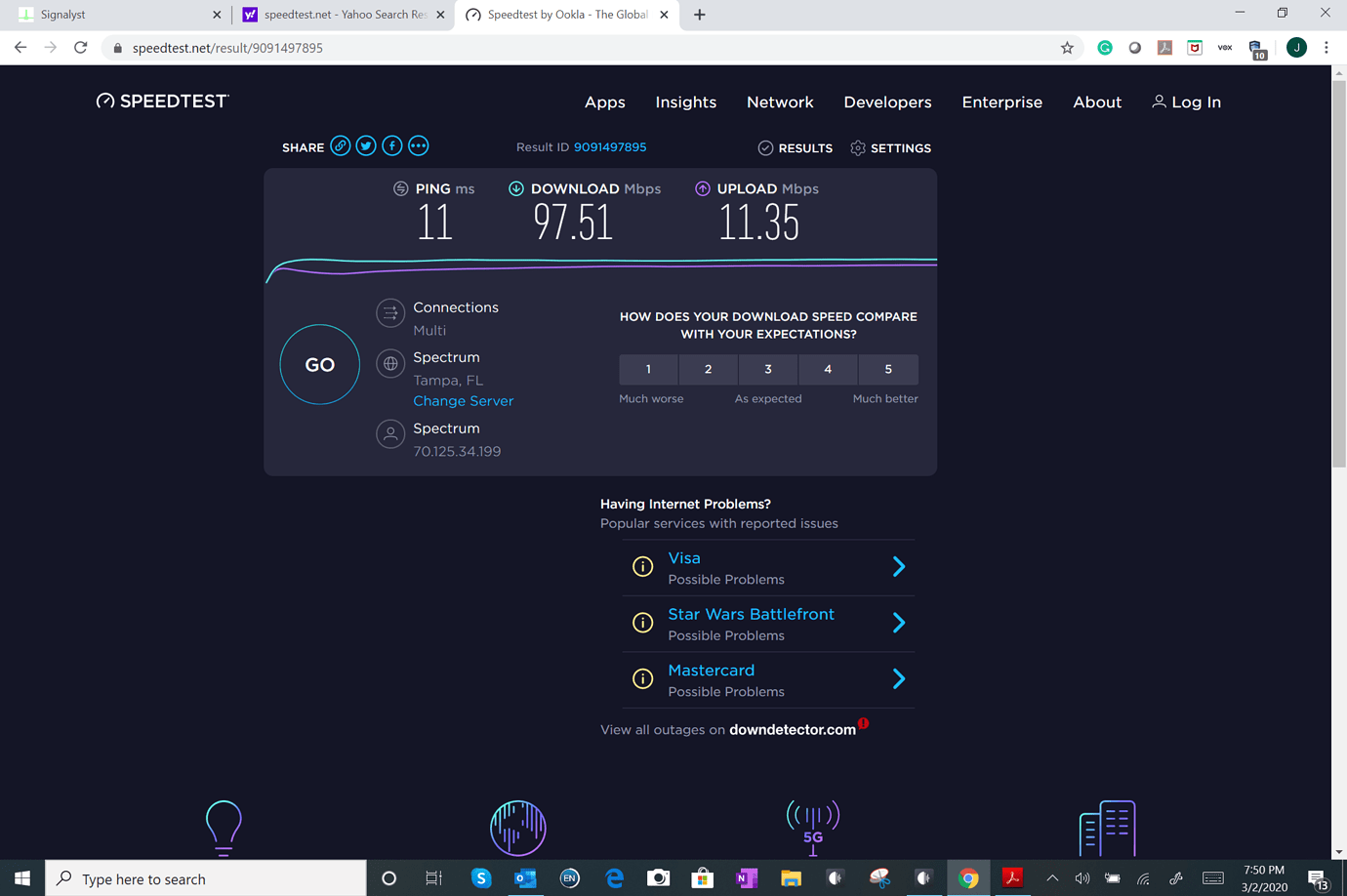Open the RESULTS page
The height and width of the screenshot is (896, 1347).
pyautogui.click(x=796, y=148)
